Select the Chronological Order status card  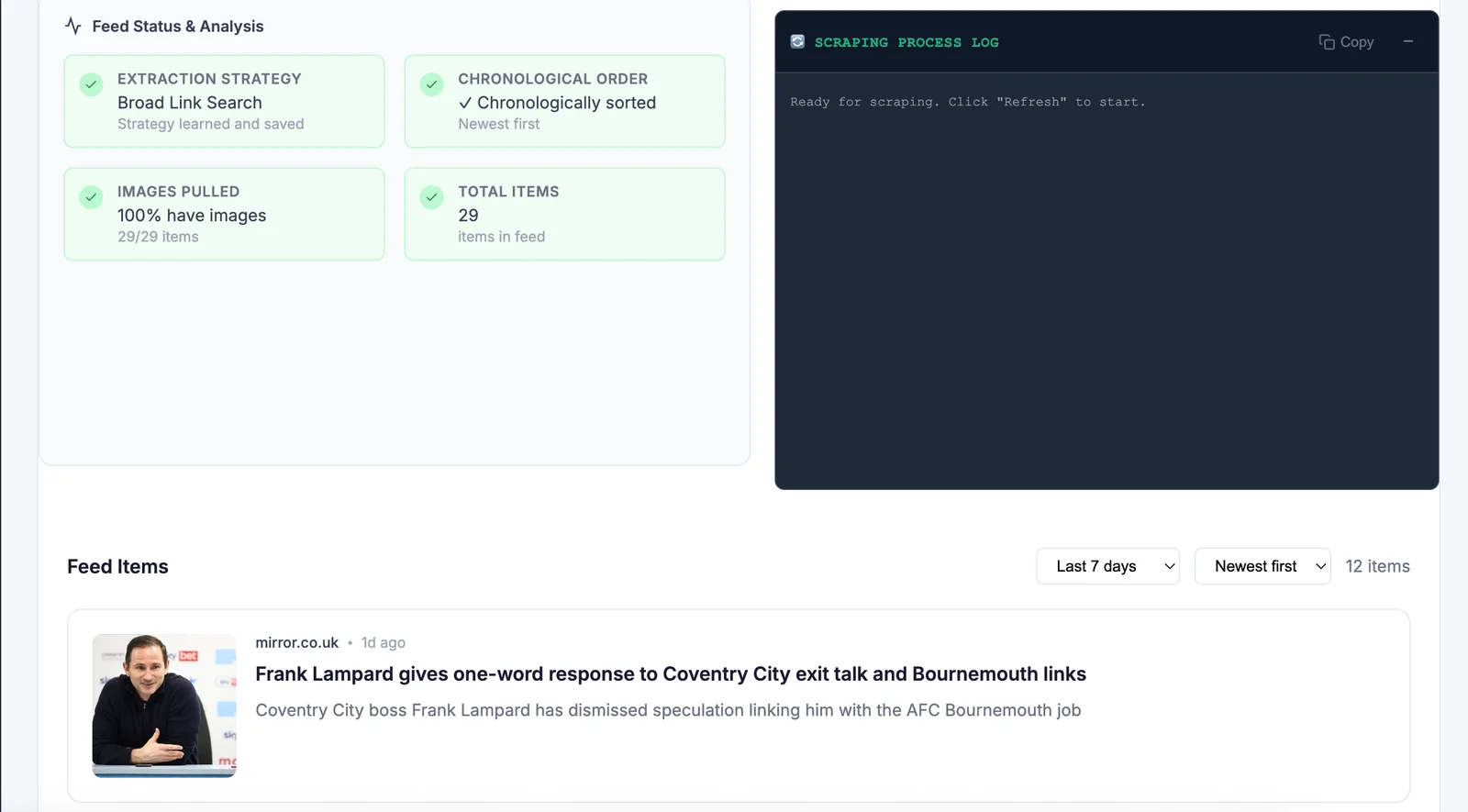coord(564,102)
